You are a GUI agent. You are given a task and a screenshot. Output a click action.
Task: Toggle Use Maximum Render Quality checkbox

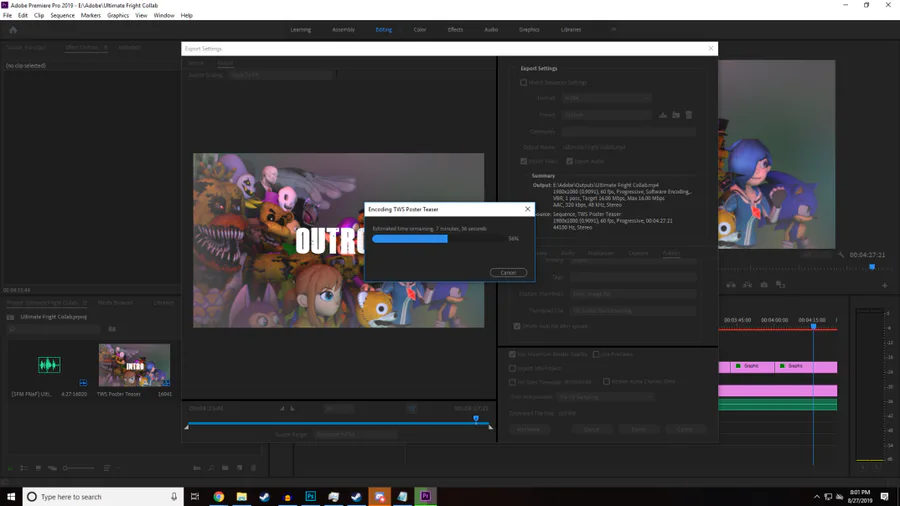click(512, 355)
